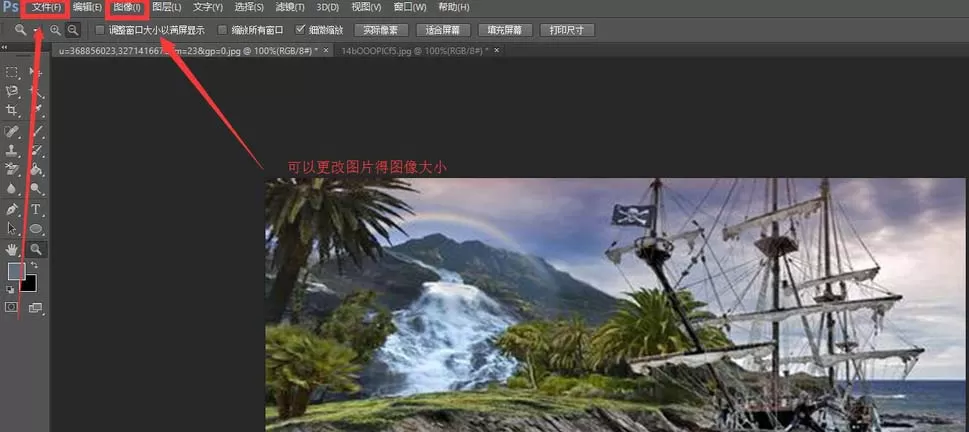Open the 窗口(W) menu
This screenshot has height=432, width=969.
(410, 7)
